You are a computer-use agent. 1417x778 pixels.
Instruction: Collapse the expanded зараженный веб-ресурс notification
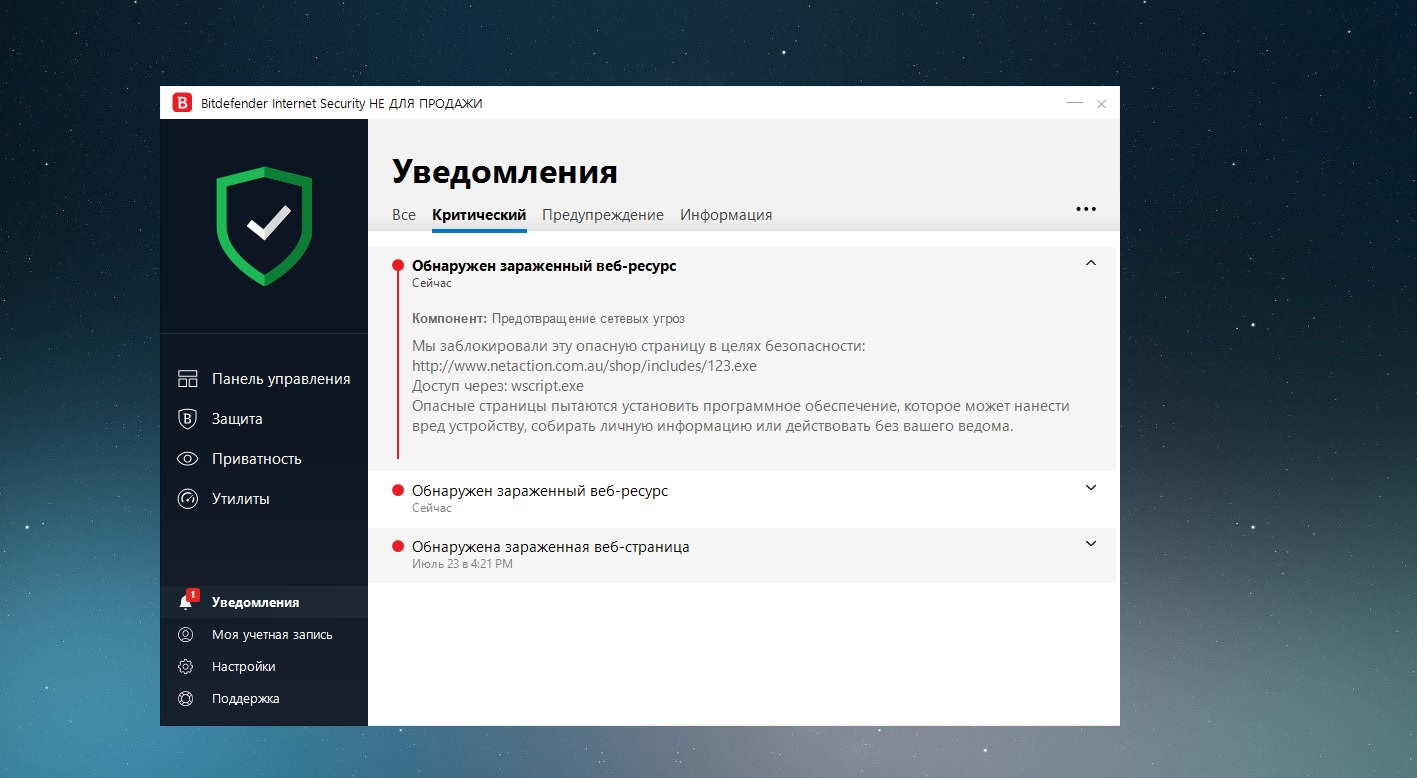1091,263
